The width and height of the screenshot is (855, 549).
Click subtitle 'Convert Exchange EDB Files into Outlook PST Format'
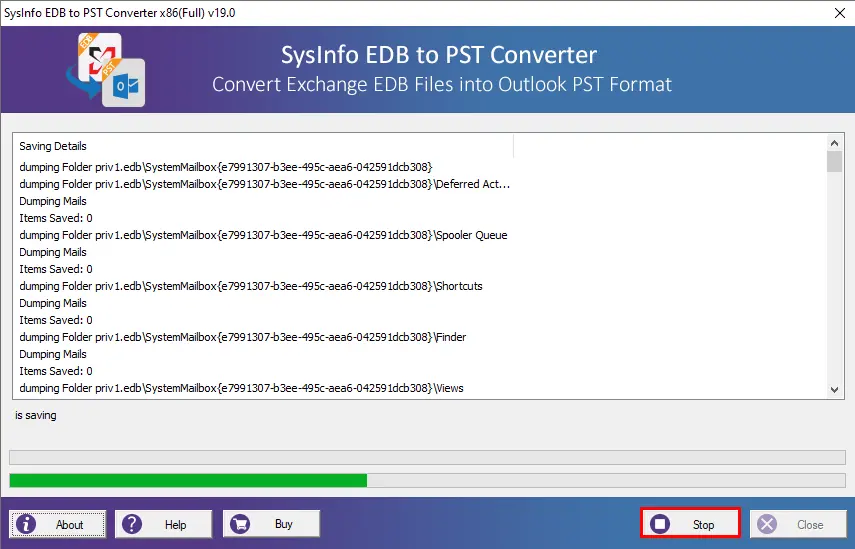(x=442, y=85)
